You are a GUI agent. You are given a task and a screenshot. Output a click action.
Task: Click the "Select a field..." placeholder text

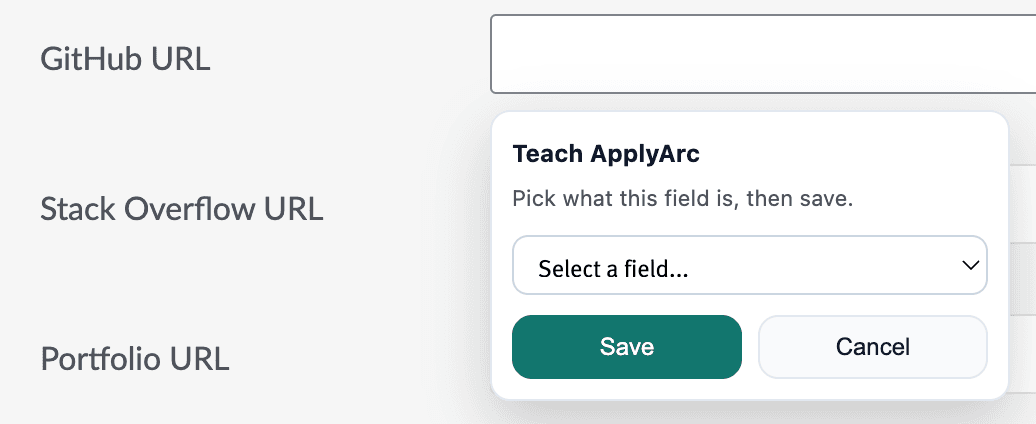612,268
